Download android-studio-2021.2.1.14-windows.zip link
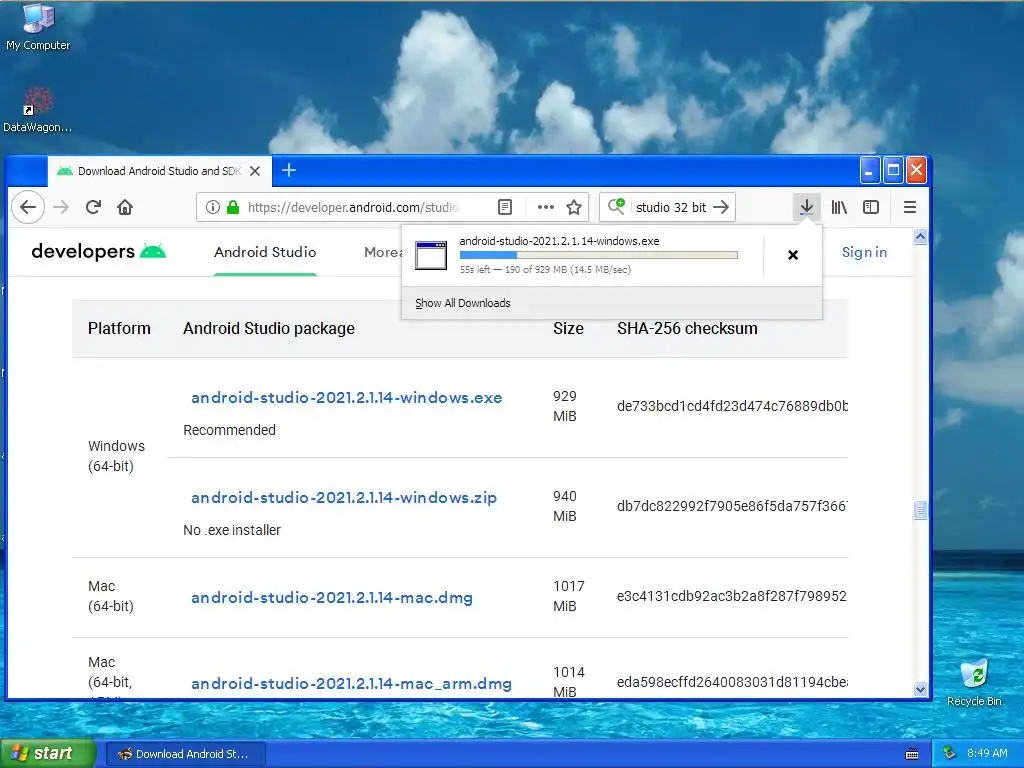Viewport: 1024px width, 768px height. [x=344, y=498]
